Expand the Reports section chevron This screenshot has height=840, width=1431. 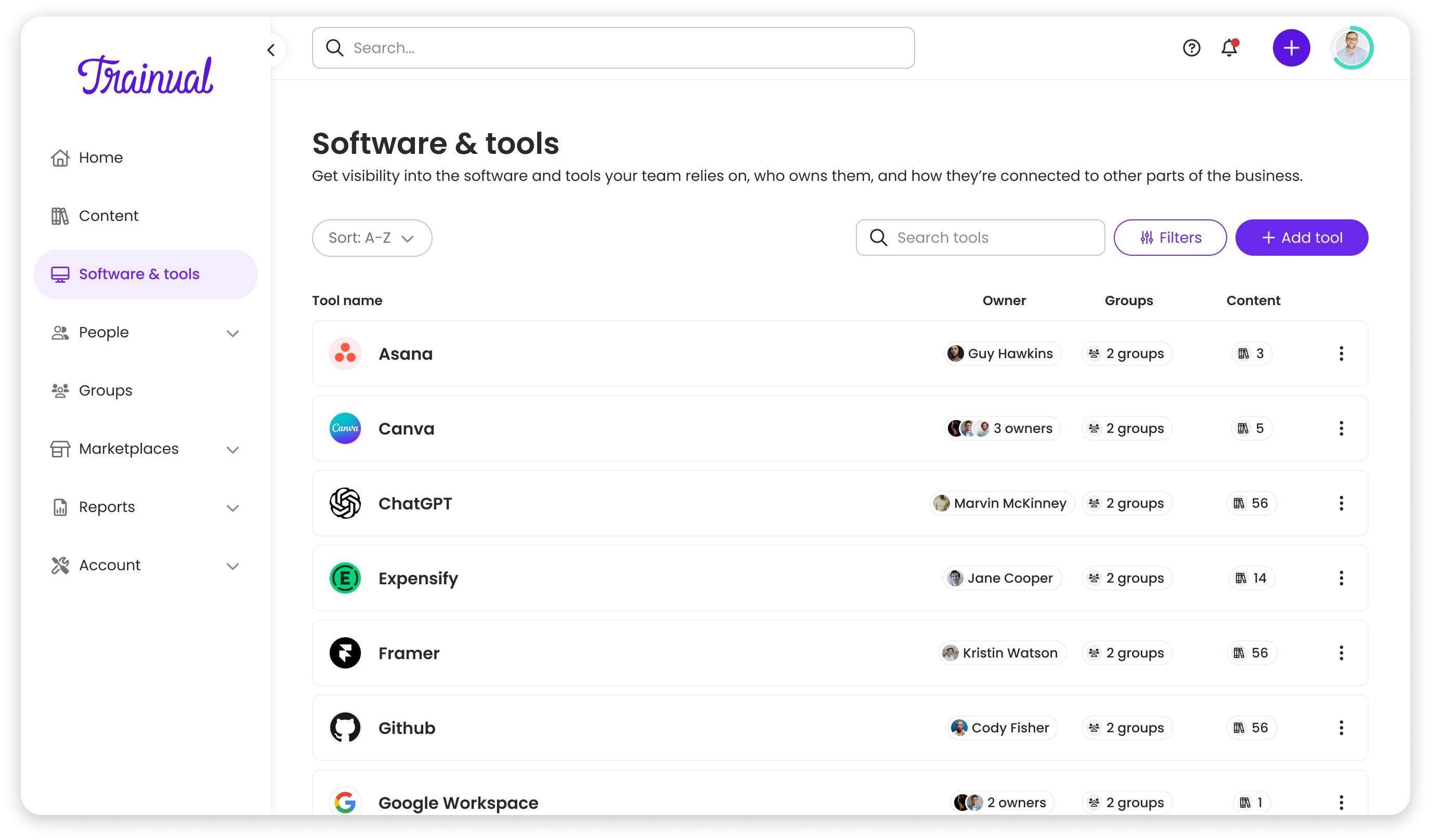[232, 508]
